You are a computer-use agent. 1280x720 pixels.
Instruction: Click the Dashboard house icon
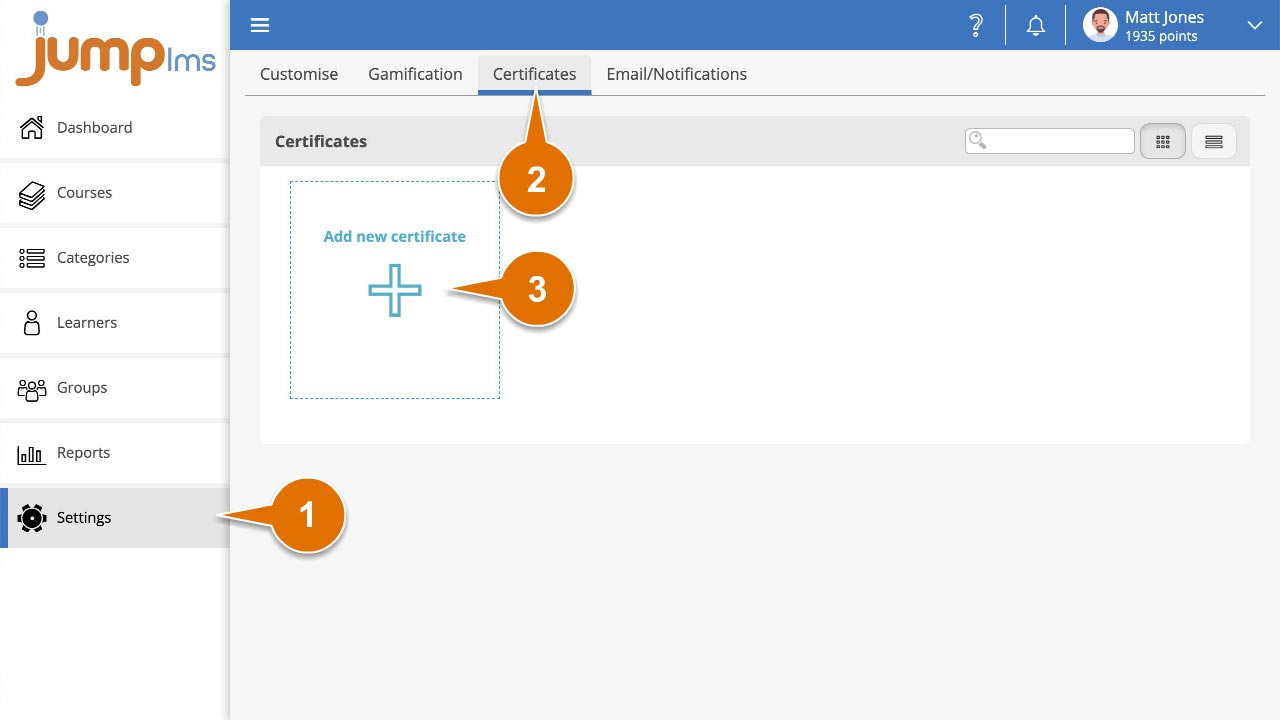point(32,127)
